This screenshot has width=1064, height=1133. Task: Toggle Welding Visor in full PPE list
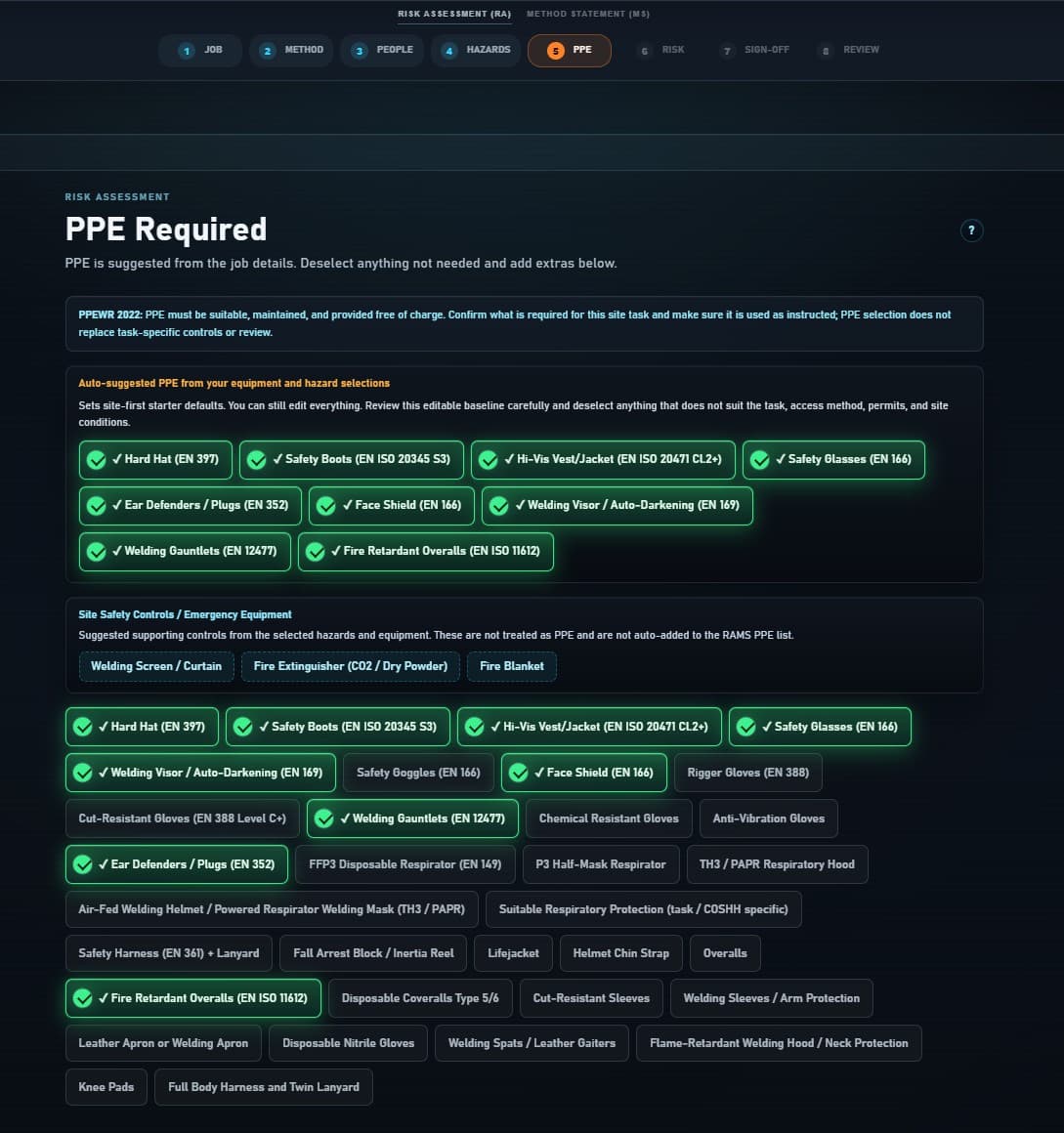click(200, 774)
